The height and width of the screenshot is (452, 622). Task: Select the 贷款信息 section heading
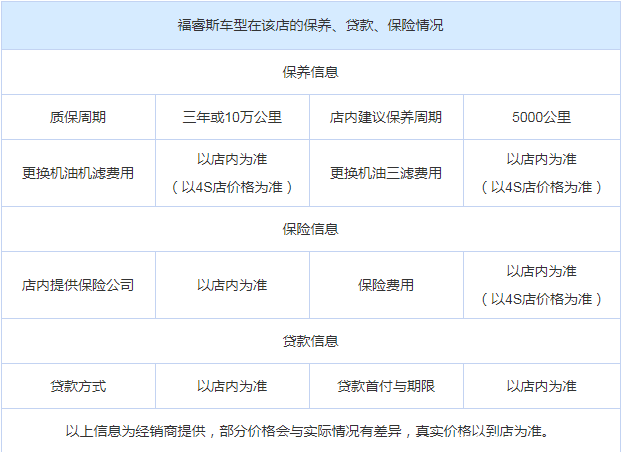pos(310,341)
